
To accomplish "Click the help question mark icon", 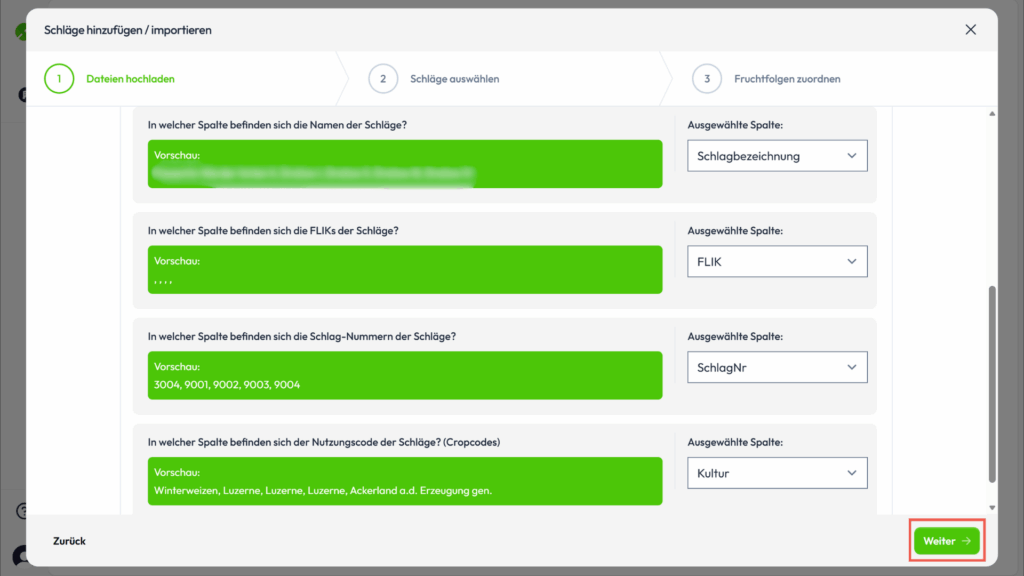I will (20, 511).
